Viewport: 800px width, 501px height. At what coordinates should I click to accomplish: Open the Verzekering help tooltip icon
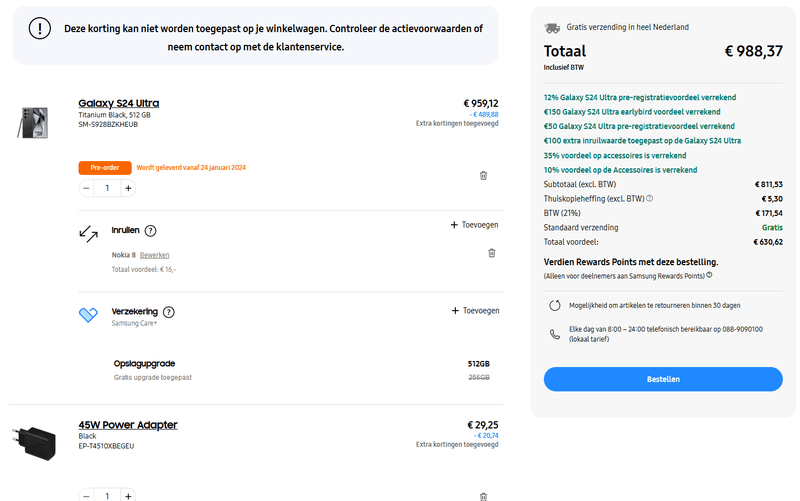tap(169, 312)
